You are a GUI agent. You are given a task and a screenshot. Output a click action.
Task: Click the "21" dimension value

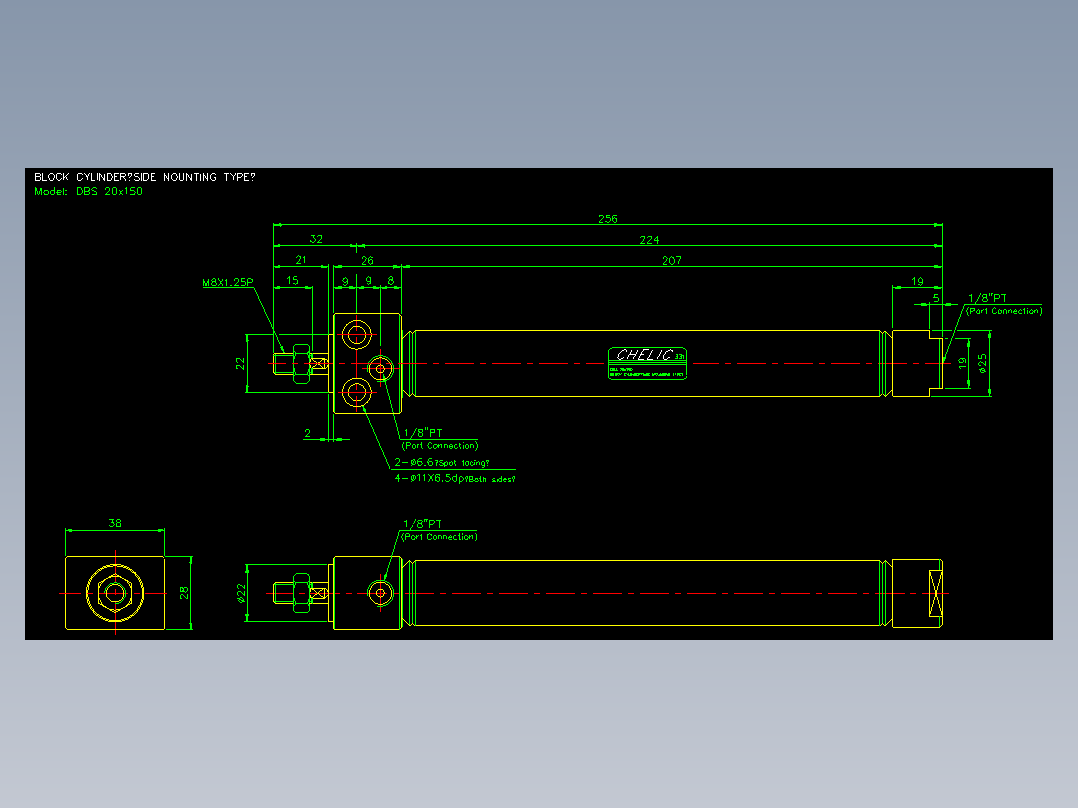coord(300,260)
